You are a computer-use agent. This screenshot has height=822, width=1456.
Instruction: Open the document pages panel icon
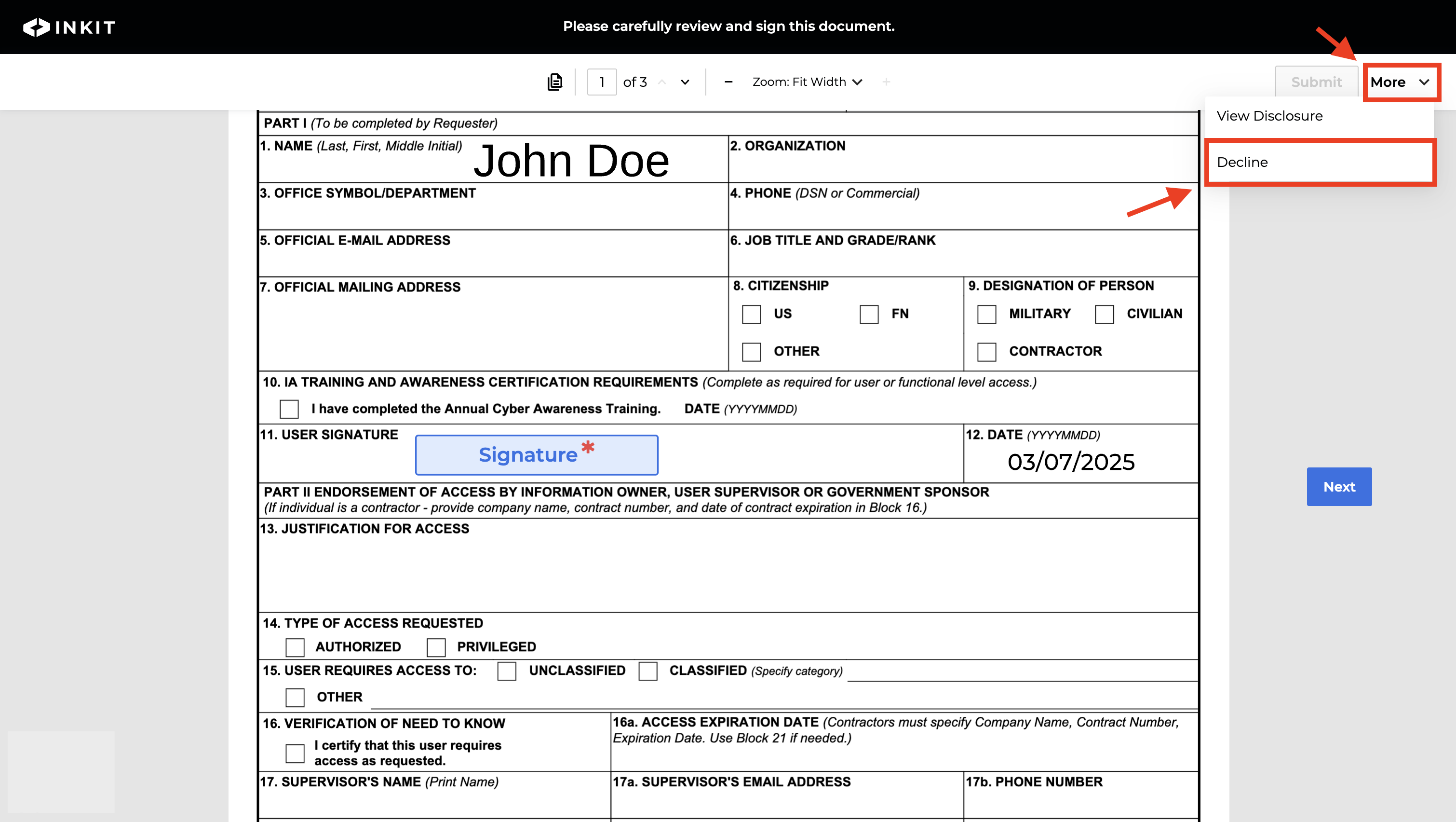pyautogui.click(x=554, y=82)
